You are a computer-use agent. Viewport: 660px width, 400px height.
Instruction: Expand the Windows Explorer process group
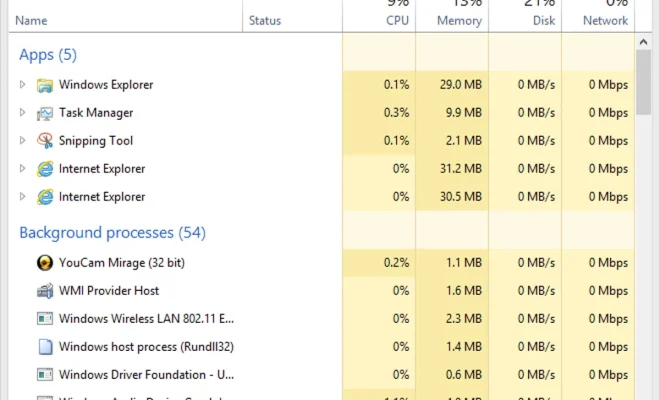coord(23,85)
